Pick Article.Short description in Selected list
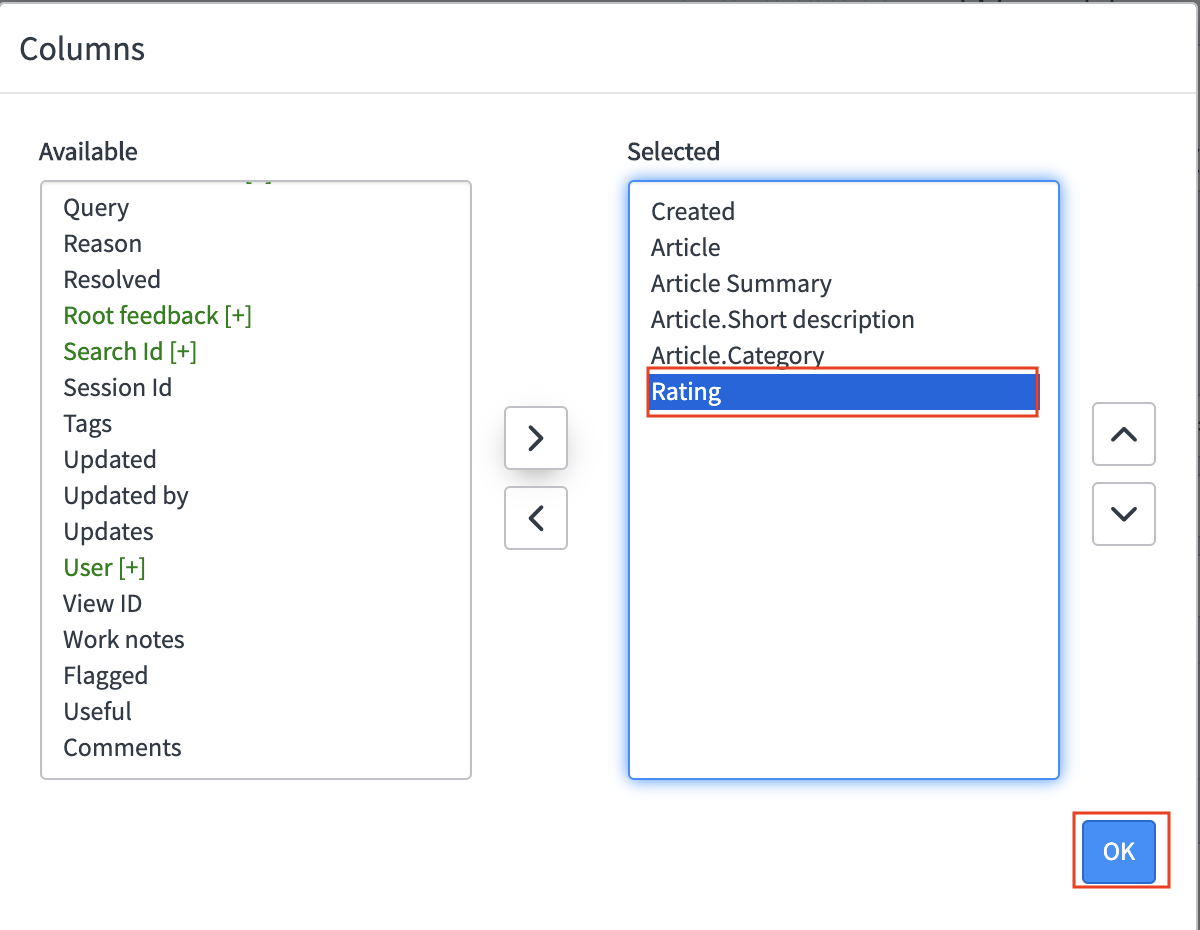Image resolution: width=1200 pixels, height=930 pixels. (782, 320)
